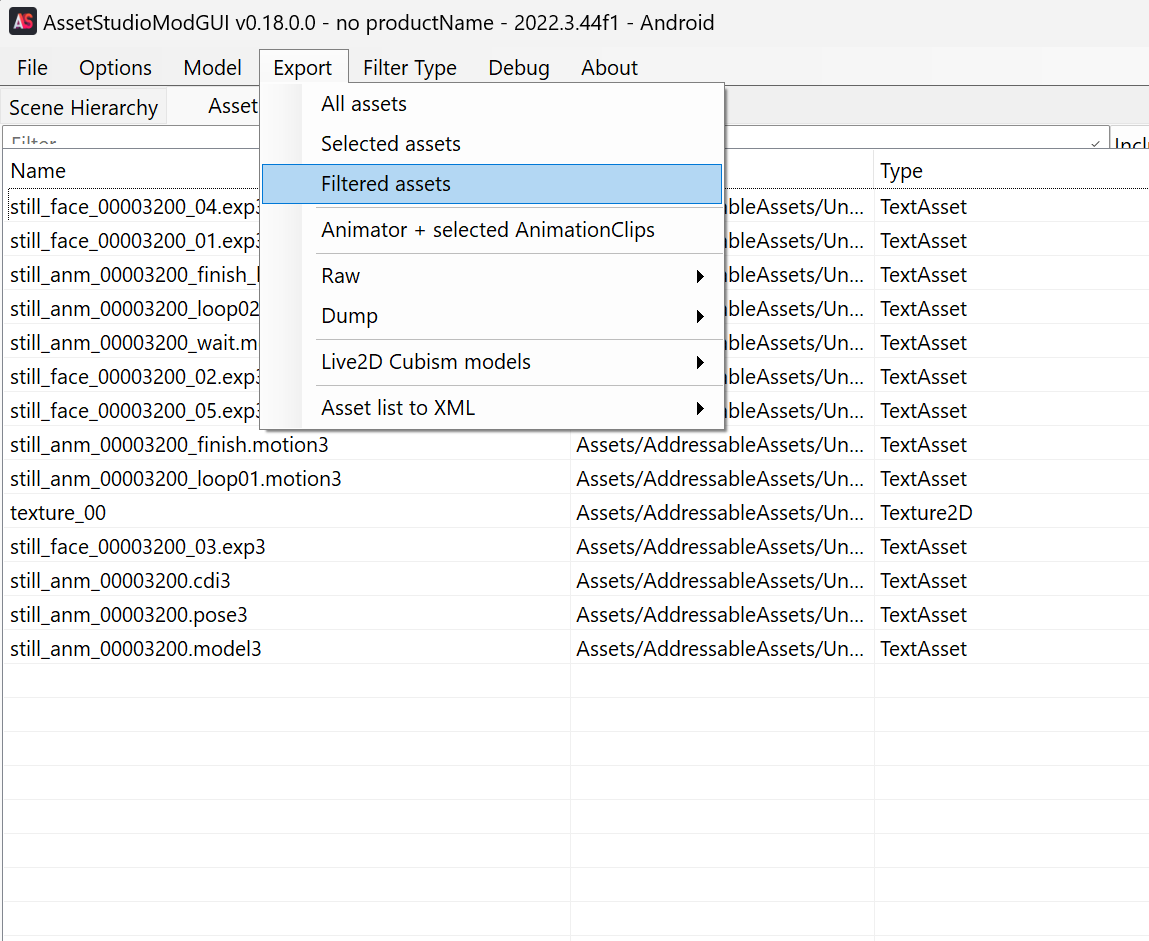1149x941 pixels.
Task: Switch to Scene Hierarchy tab
Action: (84, 108)
